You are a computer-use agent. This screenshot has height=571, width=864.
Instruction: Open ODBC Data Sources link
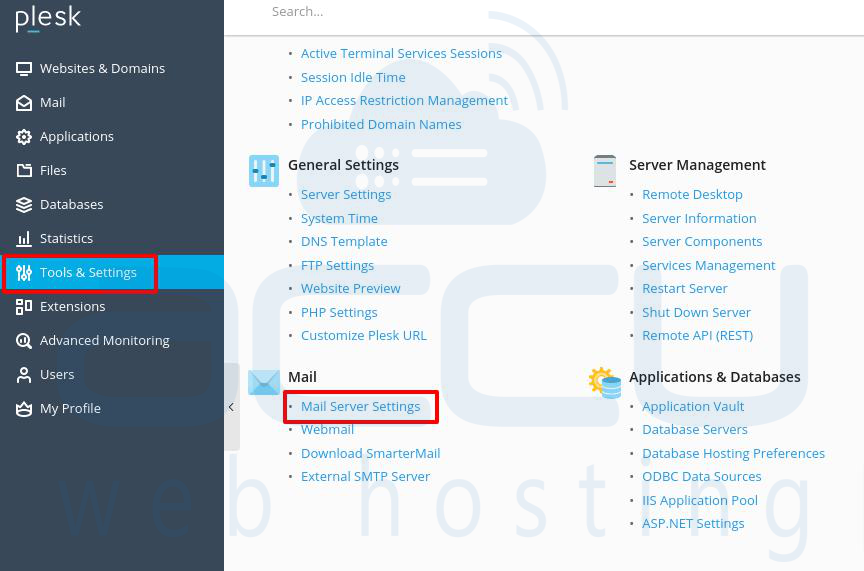pyautogui.click(x=701, y=477)
